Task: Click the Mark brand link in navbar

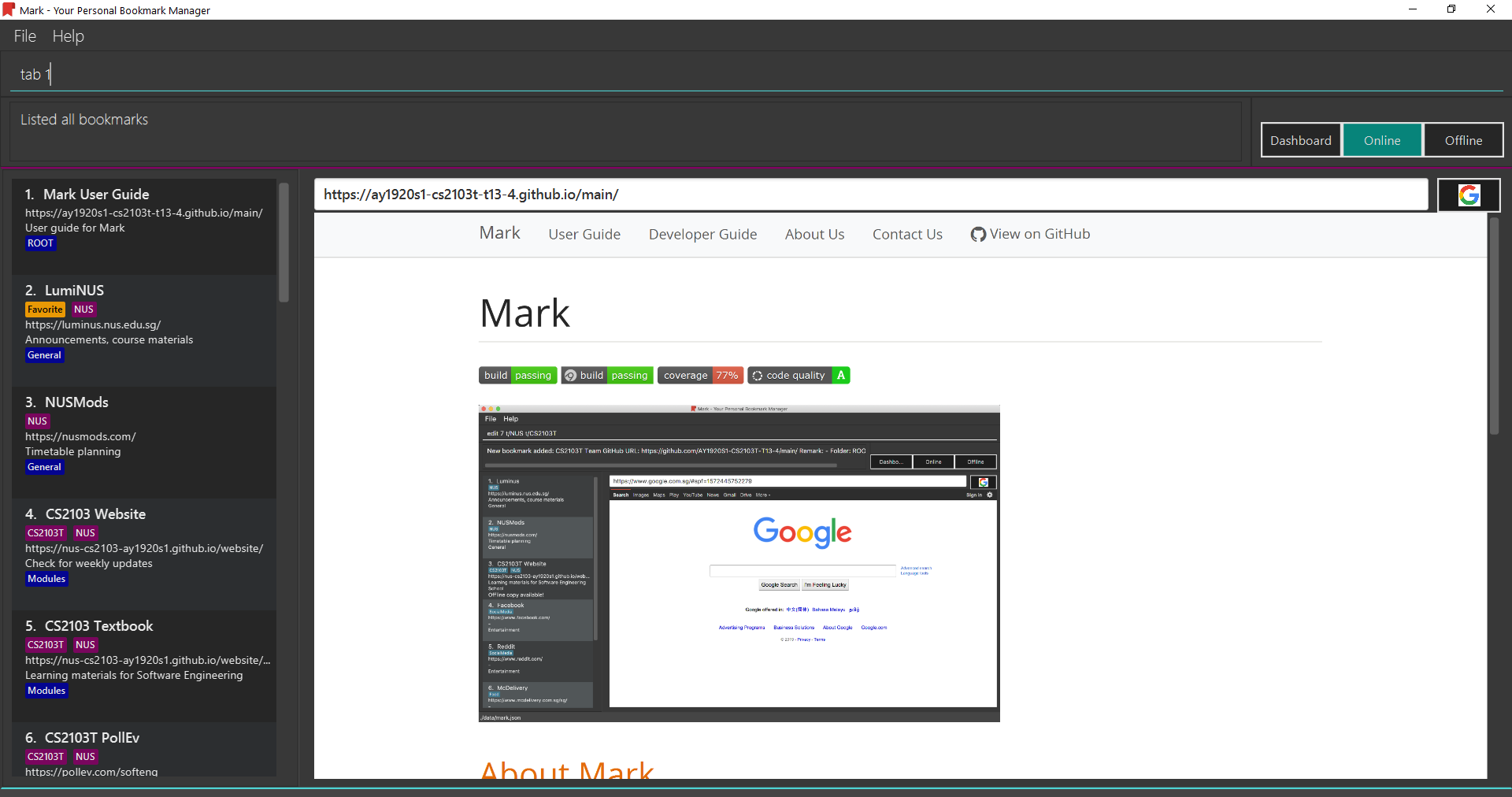Action: [500, 233]
